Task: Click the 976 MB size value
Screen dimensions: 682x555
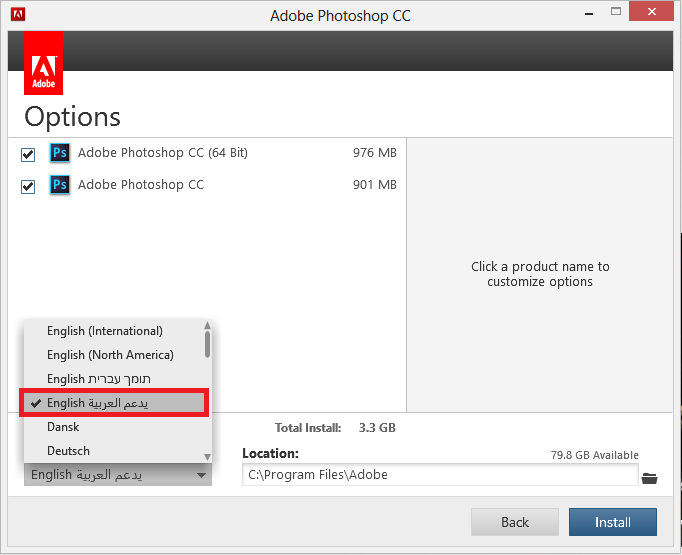Action: (x=374, y=153)
